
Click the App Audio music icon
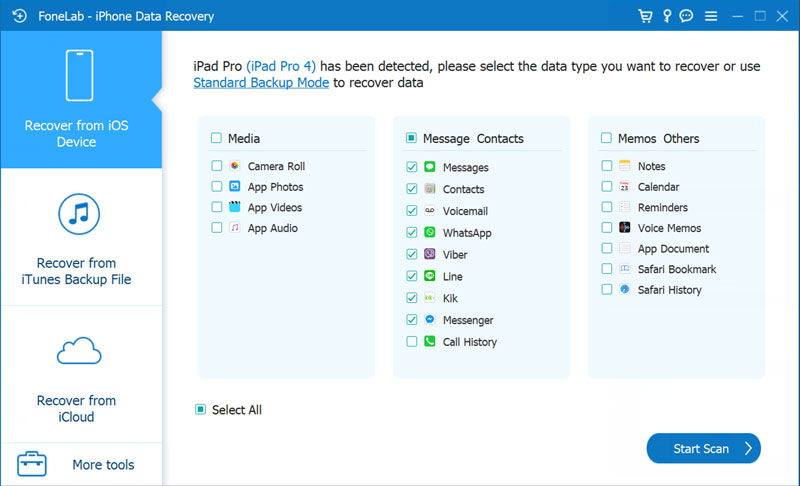coord(235,227)
